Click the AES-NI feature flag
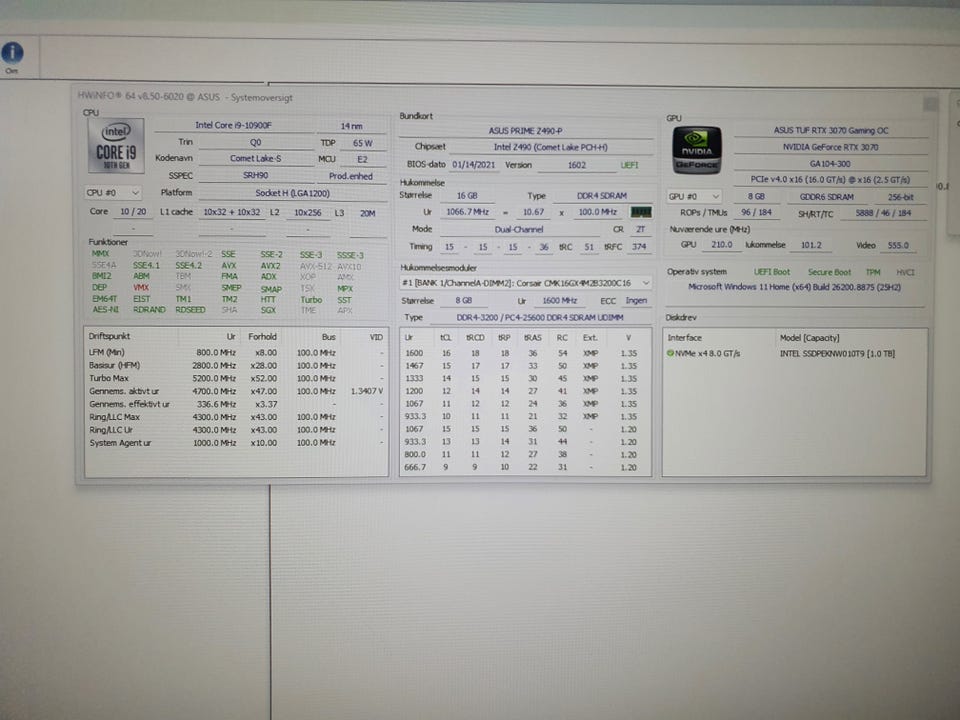The height and width of the screenshot is (720, 960). (x=105, y=310)
